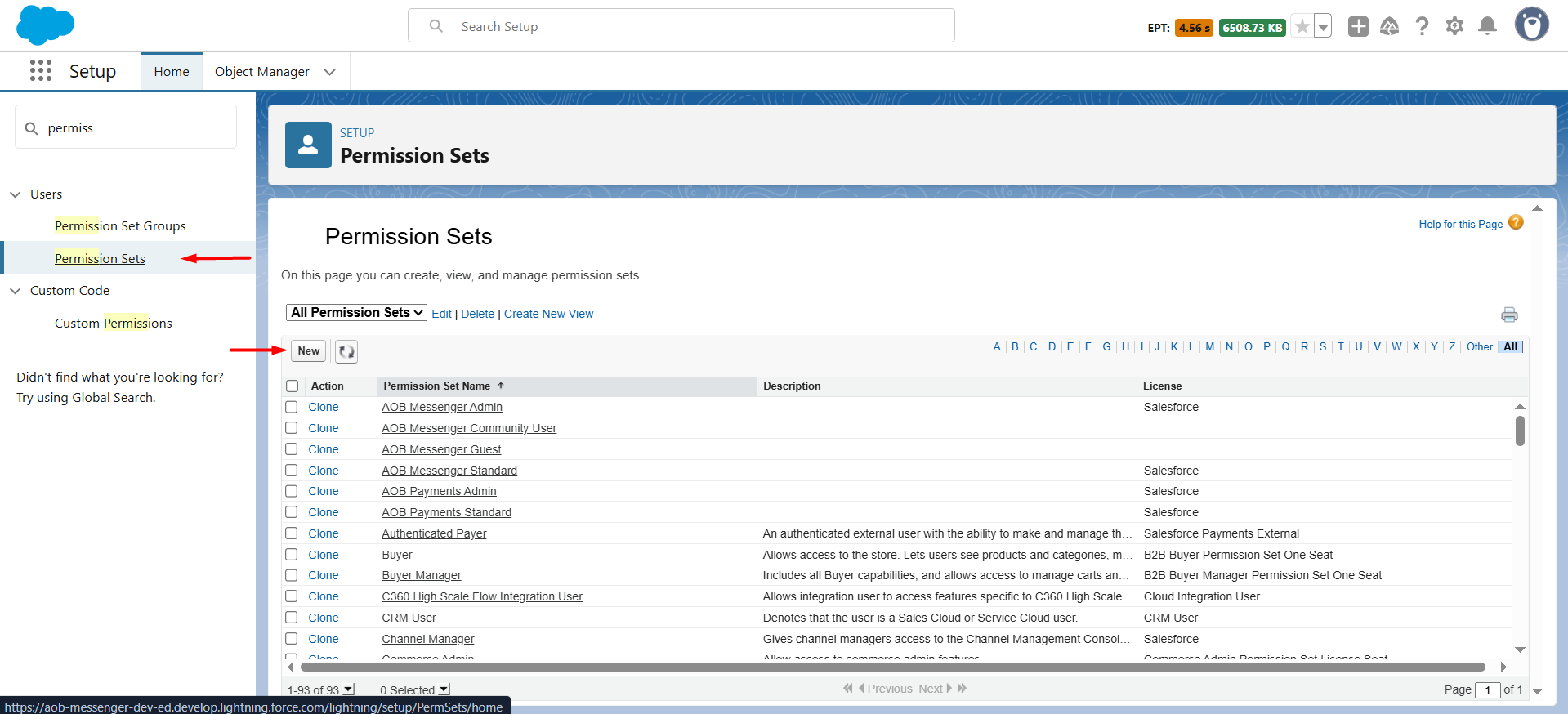
Task: Click the horizontal scrollbar of the table
Action: tap(892, 667)
